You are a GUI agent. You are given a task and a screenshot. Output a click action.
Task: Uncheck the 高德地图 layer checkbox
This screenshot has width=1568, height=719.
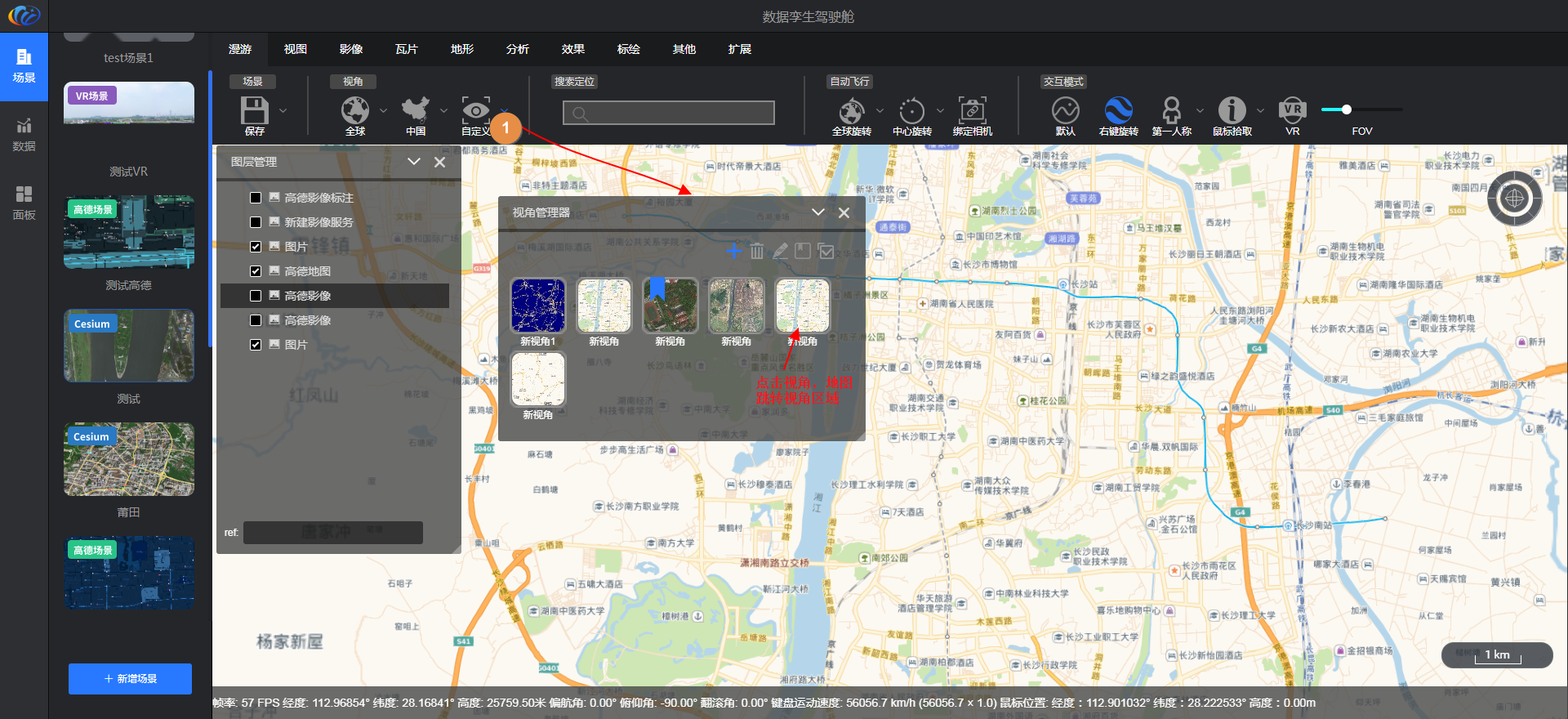[256, 271]
